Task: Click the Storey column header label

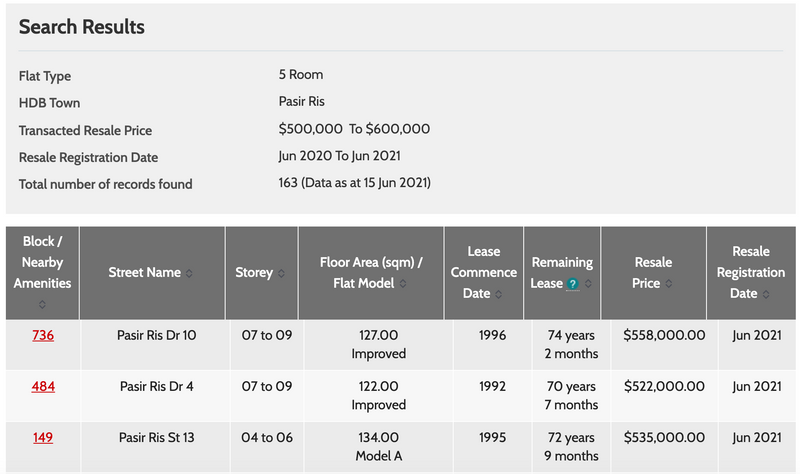Action: pyautogui.click(x=254, y=273)
